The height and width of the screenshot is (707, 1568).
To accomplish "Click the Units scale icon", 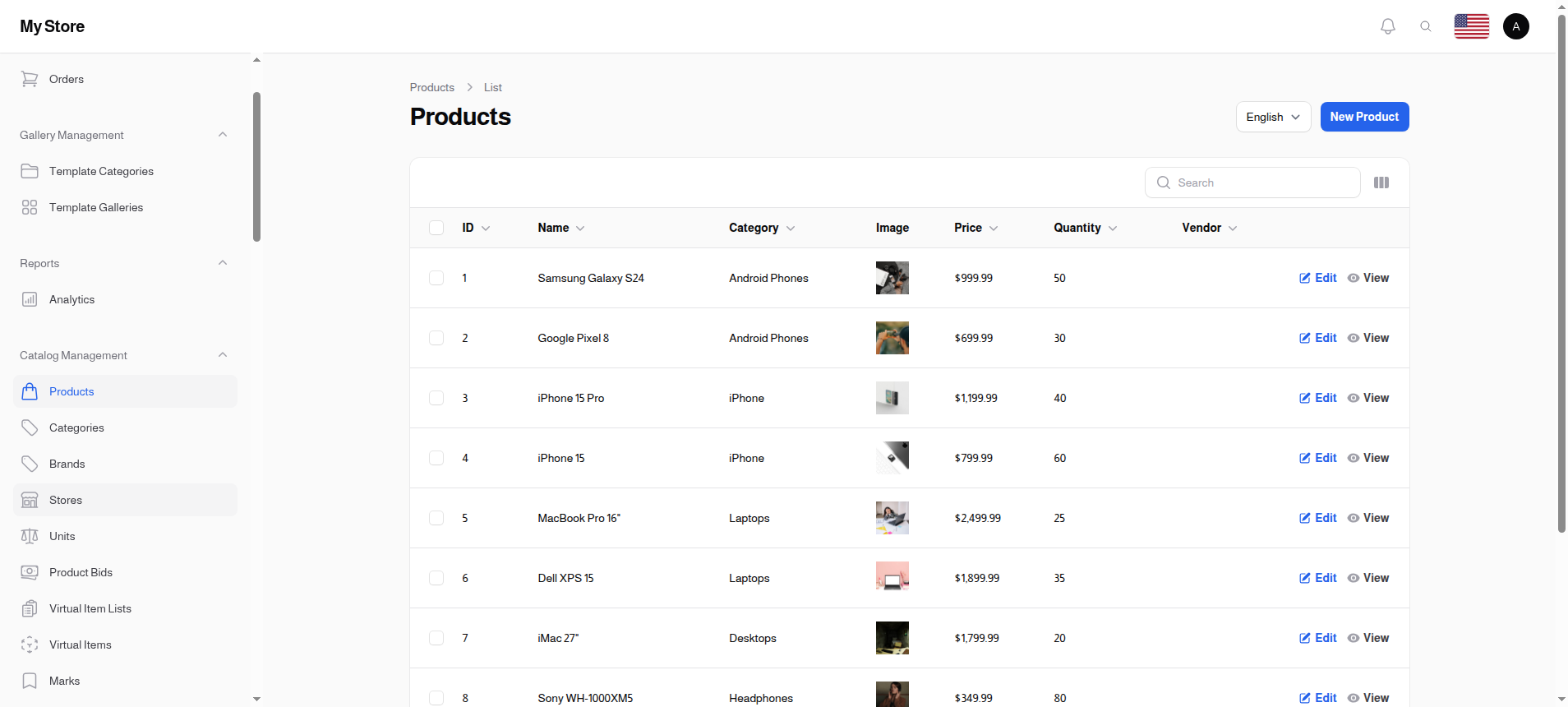I will [x=30, y=536].
